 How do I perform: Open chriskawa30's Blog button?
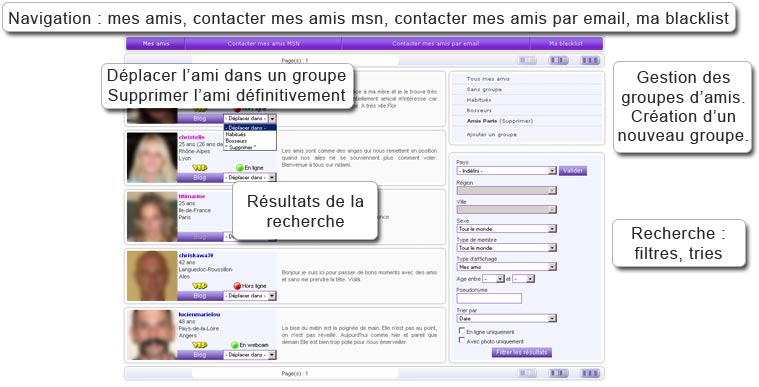tap(200, 295)
